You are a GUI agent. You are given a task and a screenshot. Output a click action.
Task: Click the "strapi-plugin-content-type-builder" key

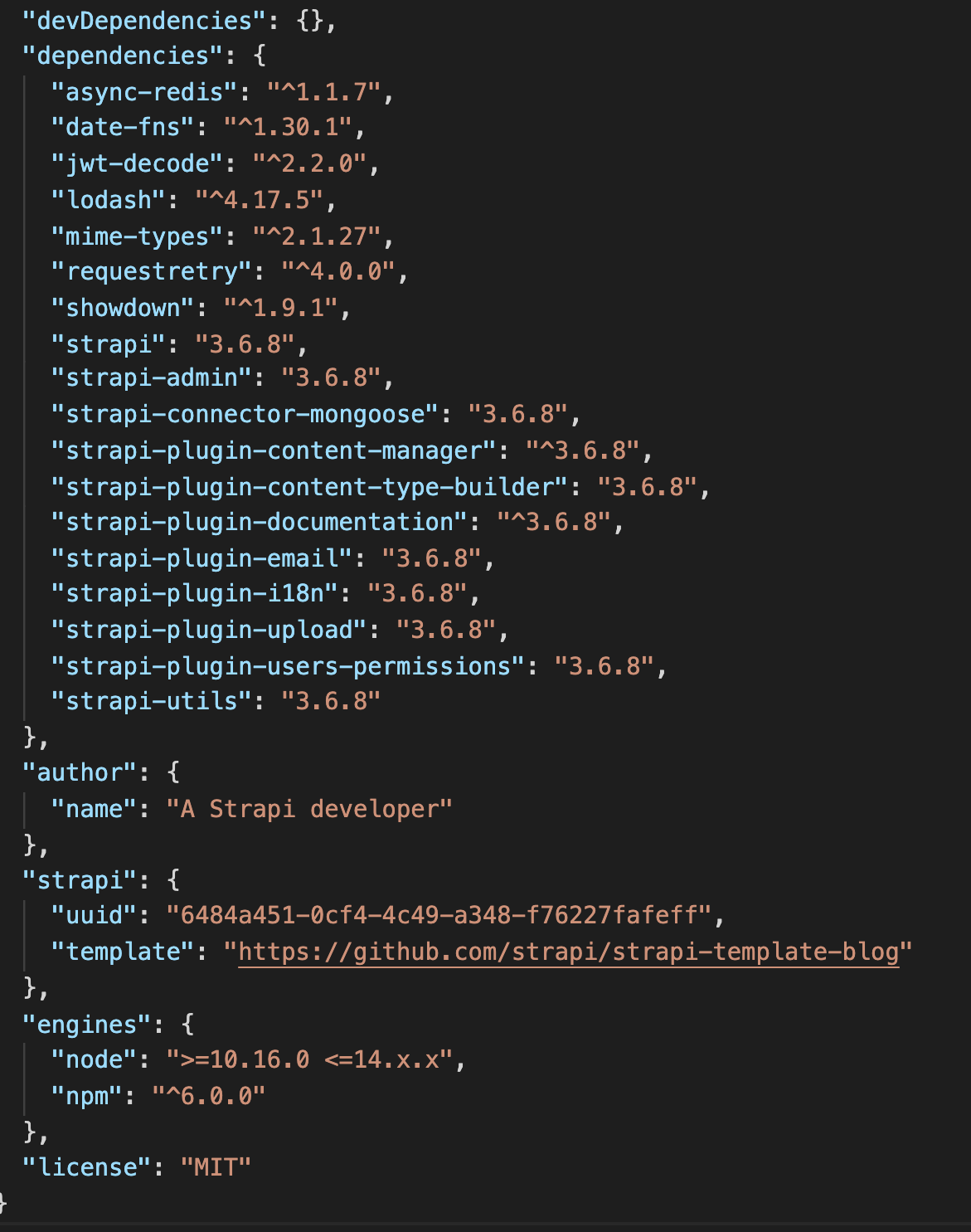click(x=309, y=487)
